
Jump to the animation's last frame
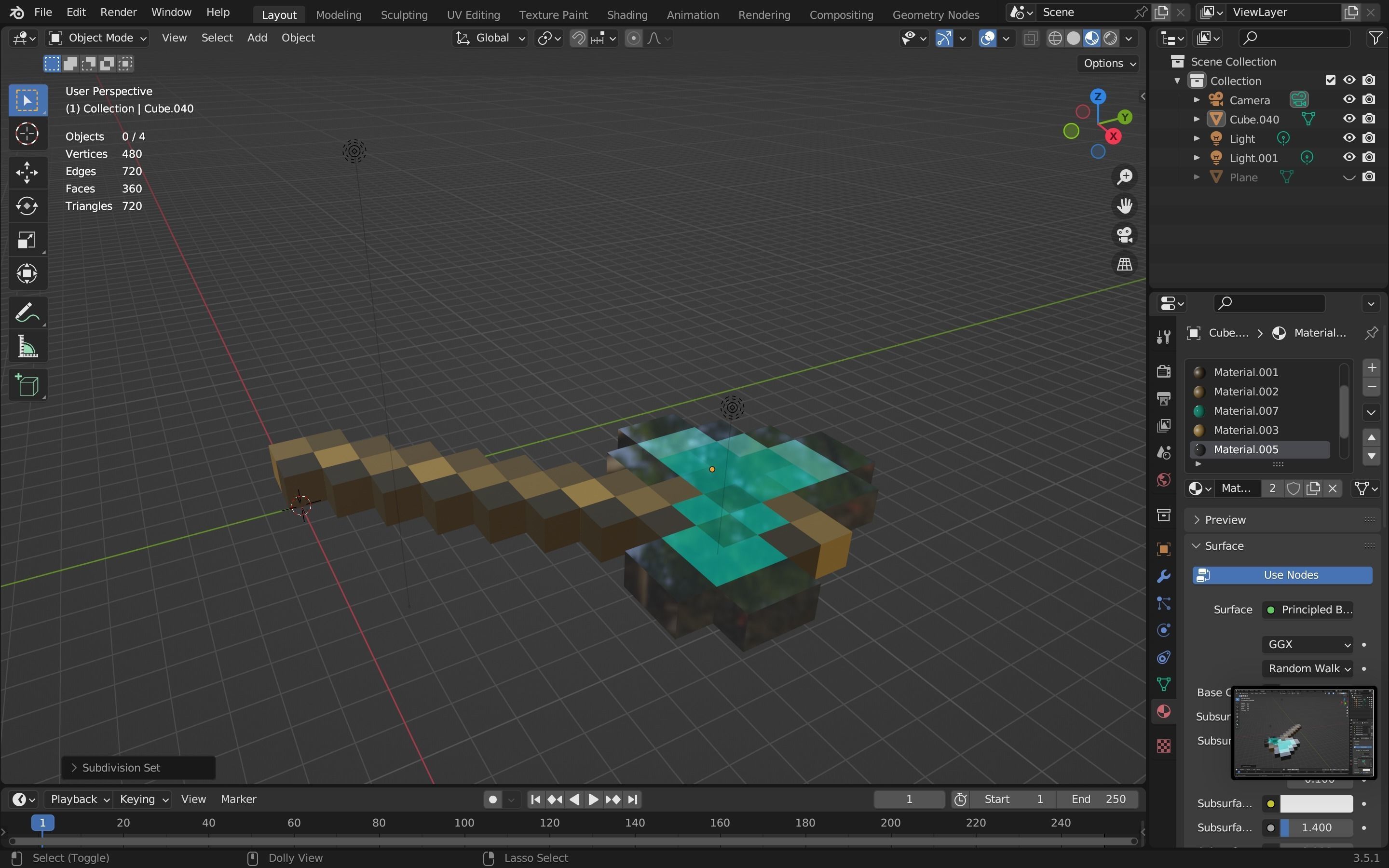pyautogui.click(x=632, y=800)
